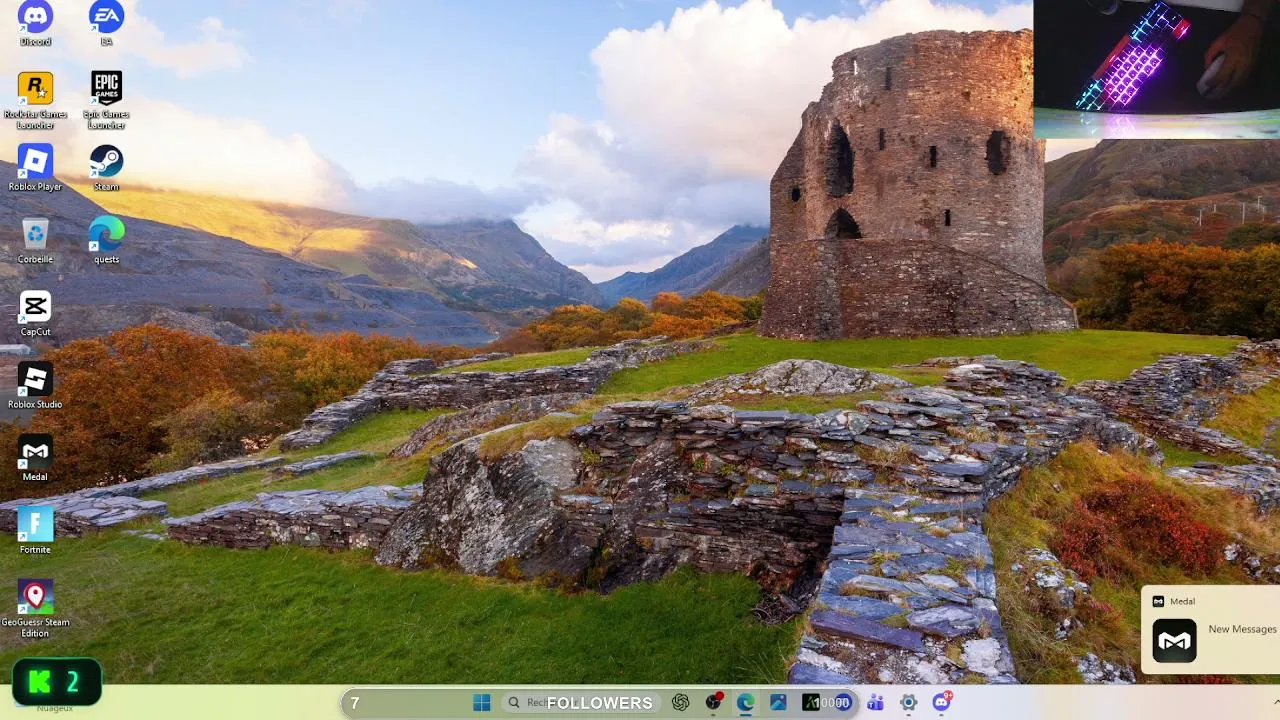Viewport: 1280px width, 720px height.
Task: Click the Medal logo in the notification
Action: (x=1175, y=641)
